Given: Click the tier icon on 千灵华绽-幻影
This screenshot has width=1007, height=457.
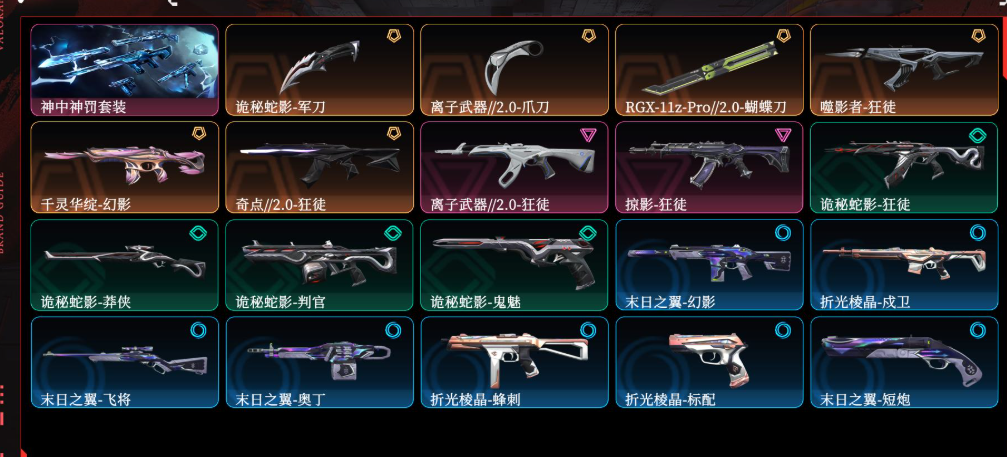Looking at the screenshot, I should [x=199, y=134].
